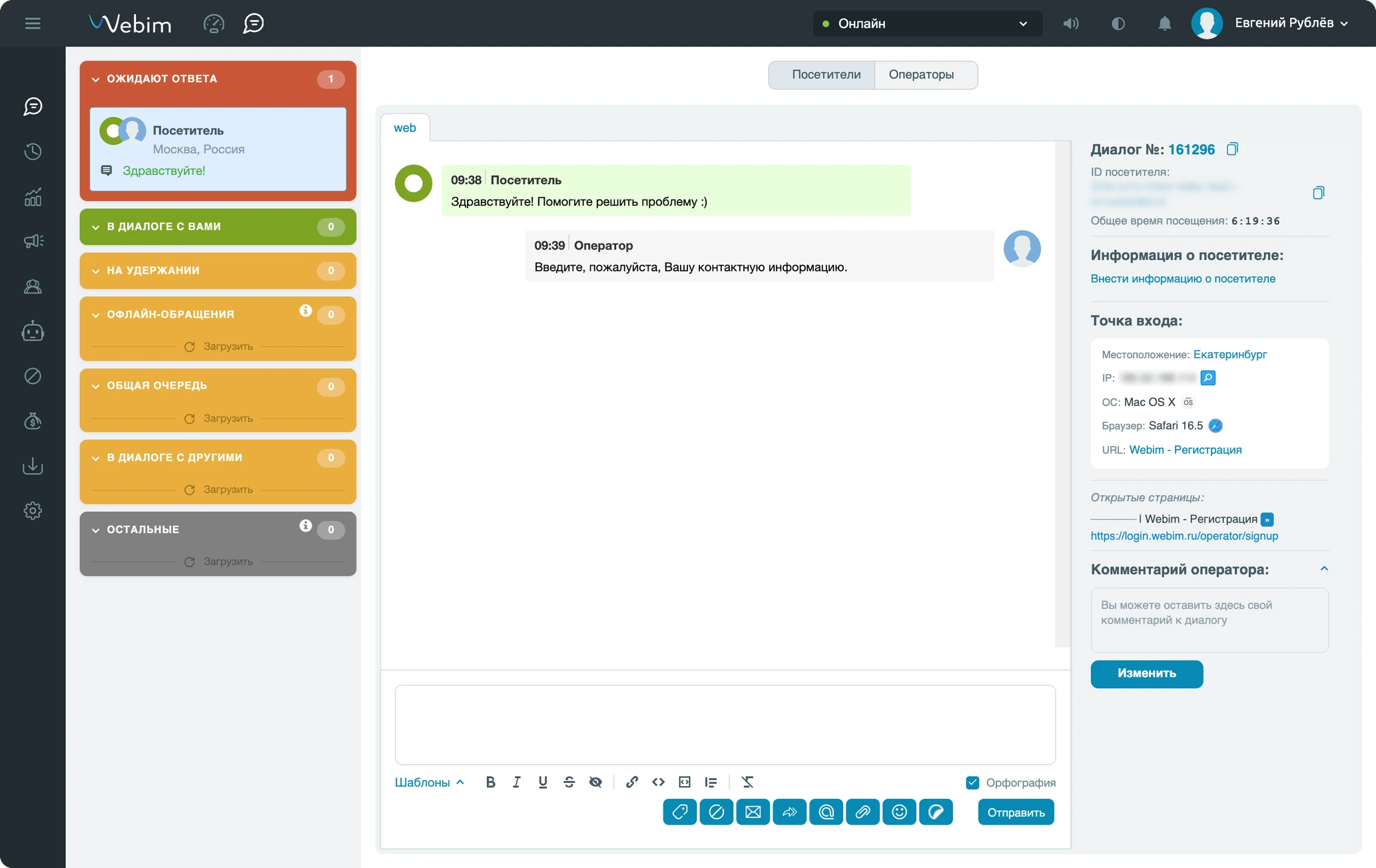Switch to the Посетители tab
1376x868 pixels.
click(x=822, y=75)
